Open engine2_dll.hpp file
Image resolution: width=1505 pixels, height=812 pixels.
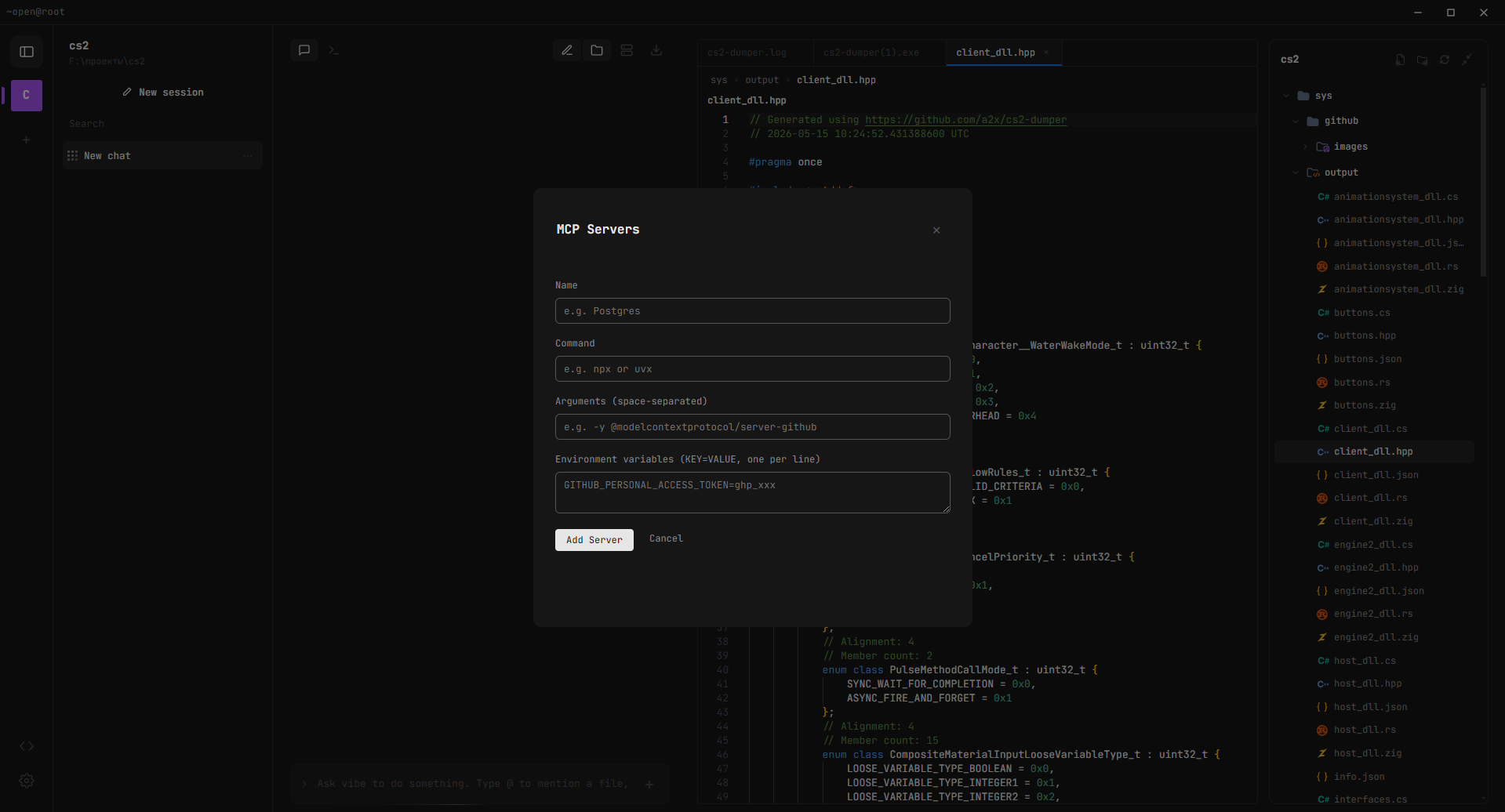(1376, 567)
